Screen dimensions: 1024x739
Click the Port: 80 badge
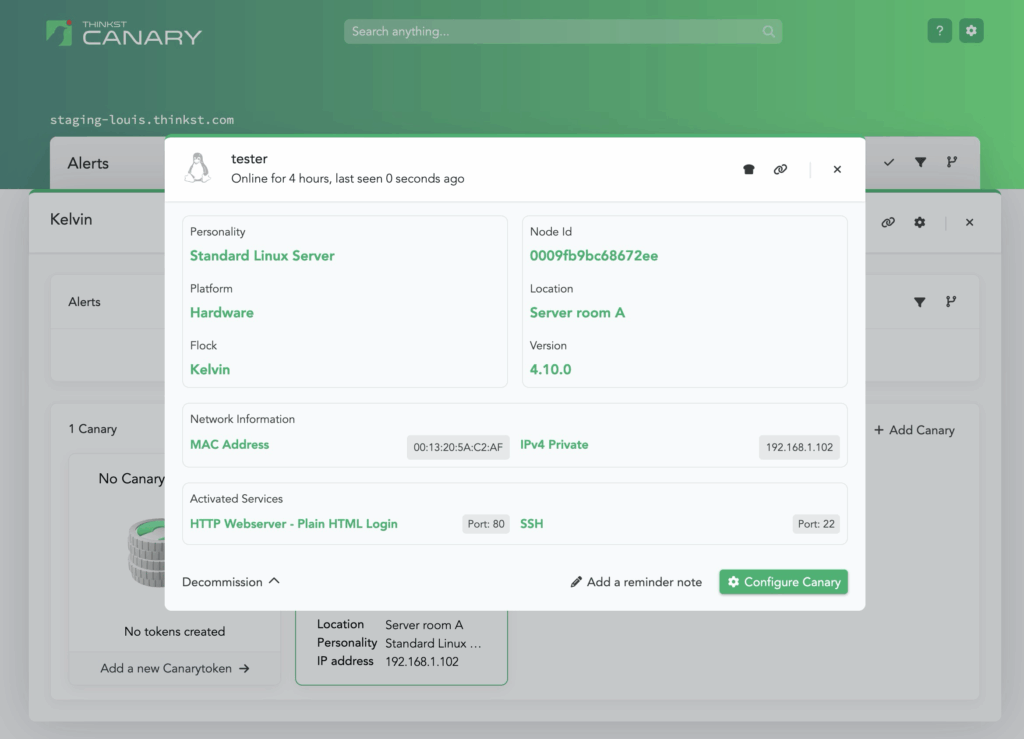click(x=486, y=524)
